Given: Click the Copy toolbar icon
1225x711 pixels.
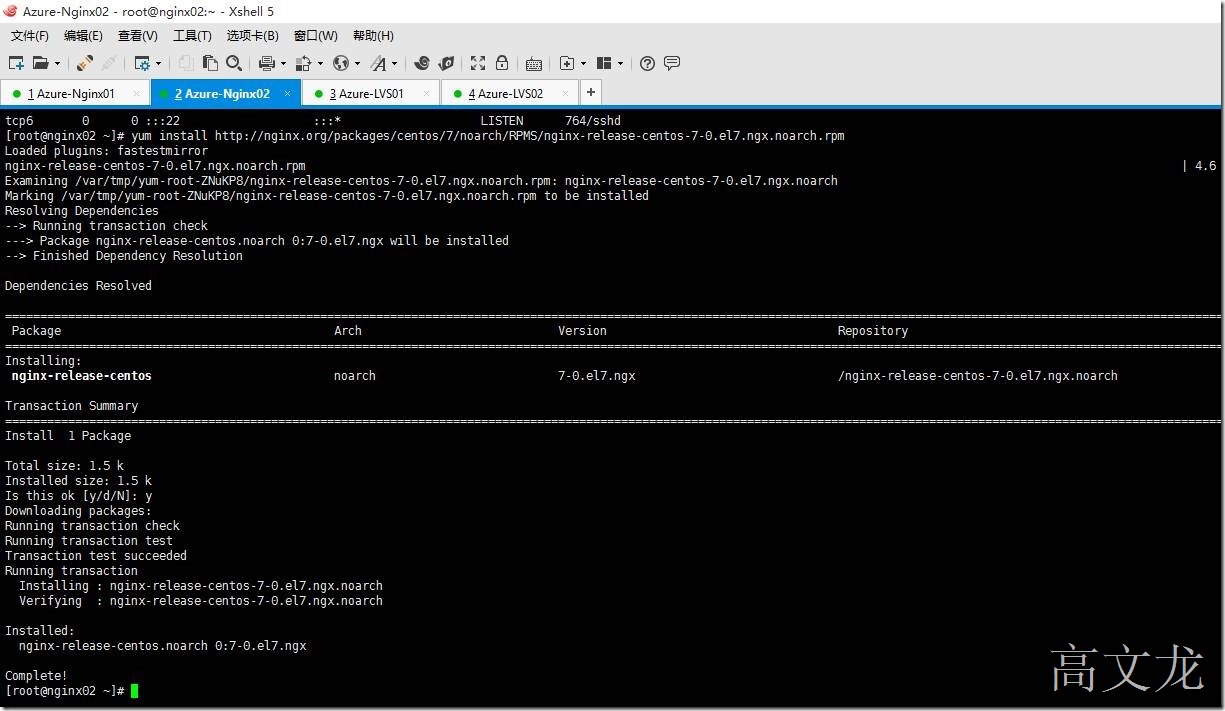Looking at the screenshot, I should 186,63.
